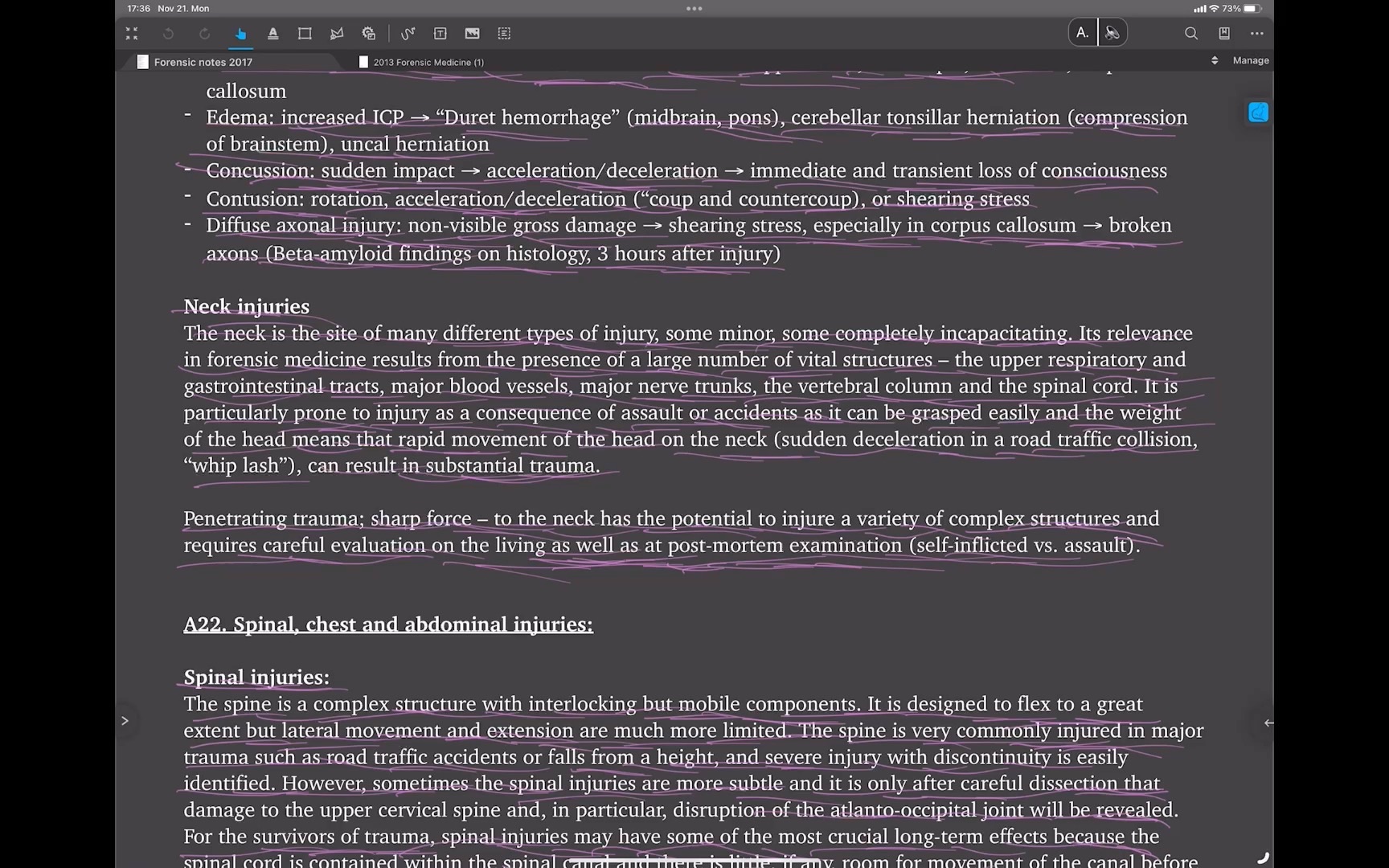Click the 'Contusion: rotation' bullet line

[617, 199]
